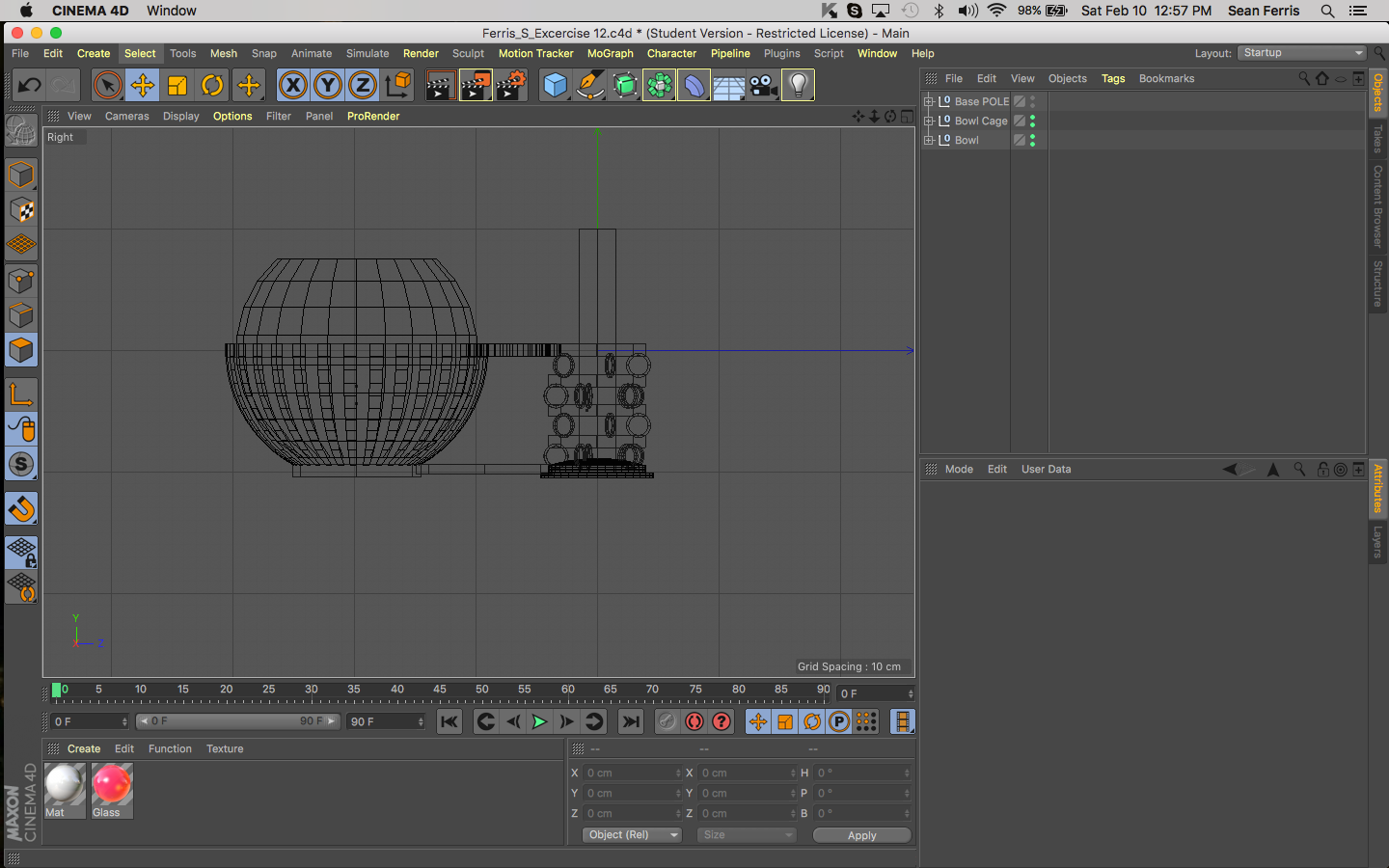Open the MoGraph menu

click(x=610, y=54)
